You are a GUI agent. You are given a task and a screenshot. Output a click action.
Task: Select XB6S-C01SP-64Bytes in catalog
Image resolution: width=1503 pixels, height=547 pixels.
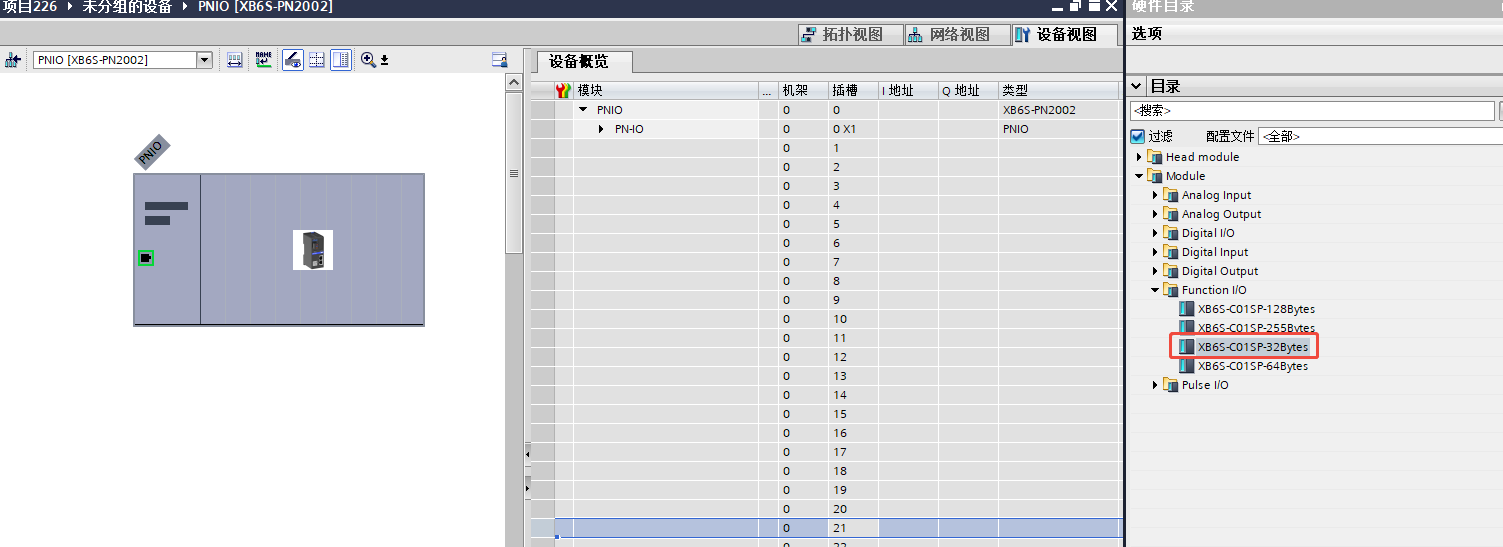pyautogui.click(x=1252, y=366)
